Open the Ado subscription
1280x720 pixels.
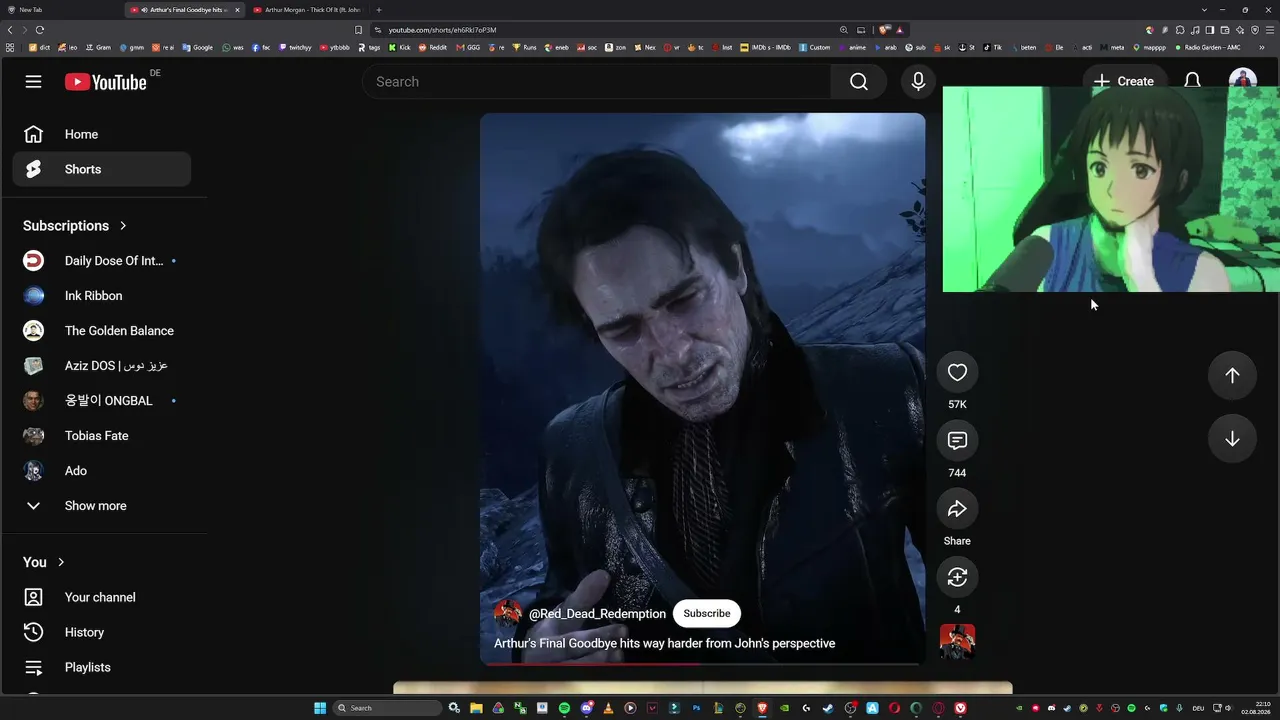tap(101, 471)
